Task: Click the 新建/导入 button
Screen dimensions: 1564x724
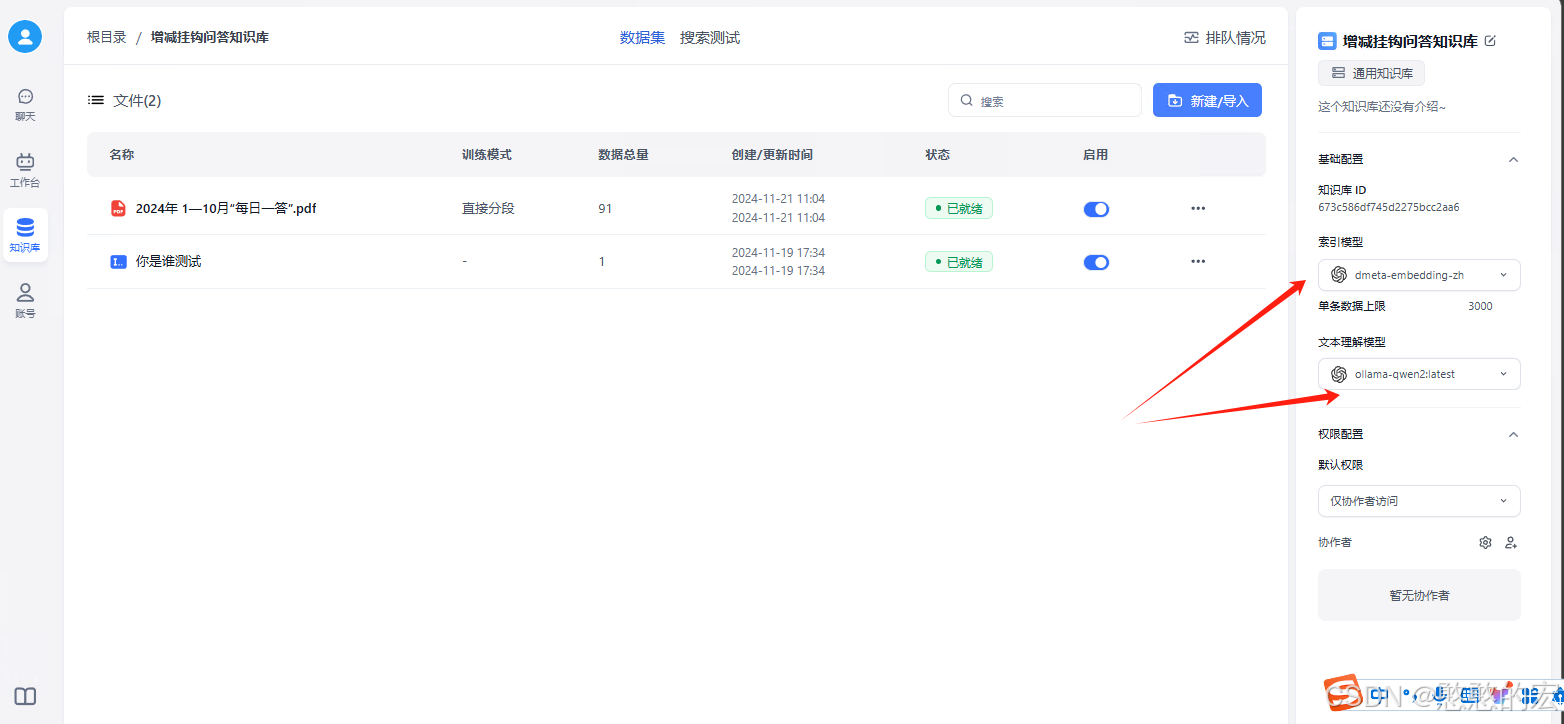Action: click(1207, 99)
